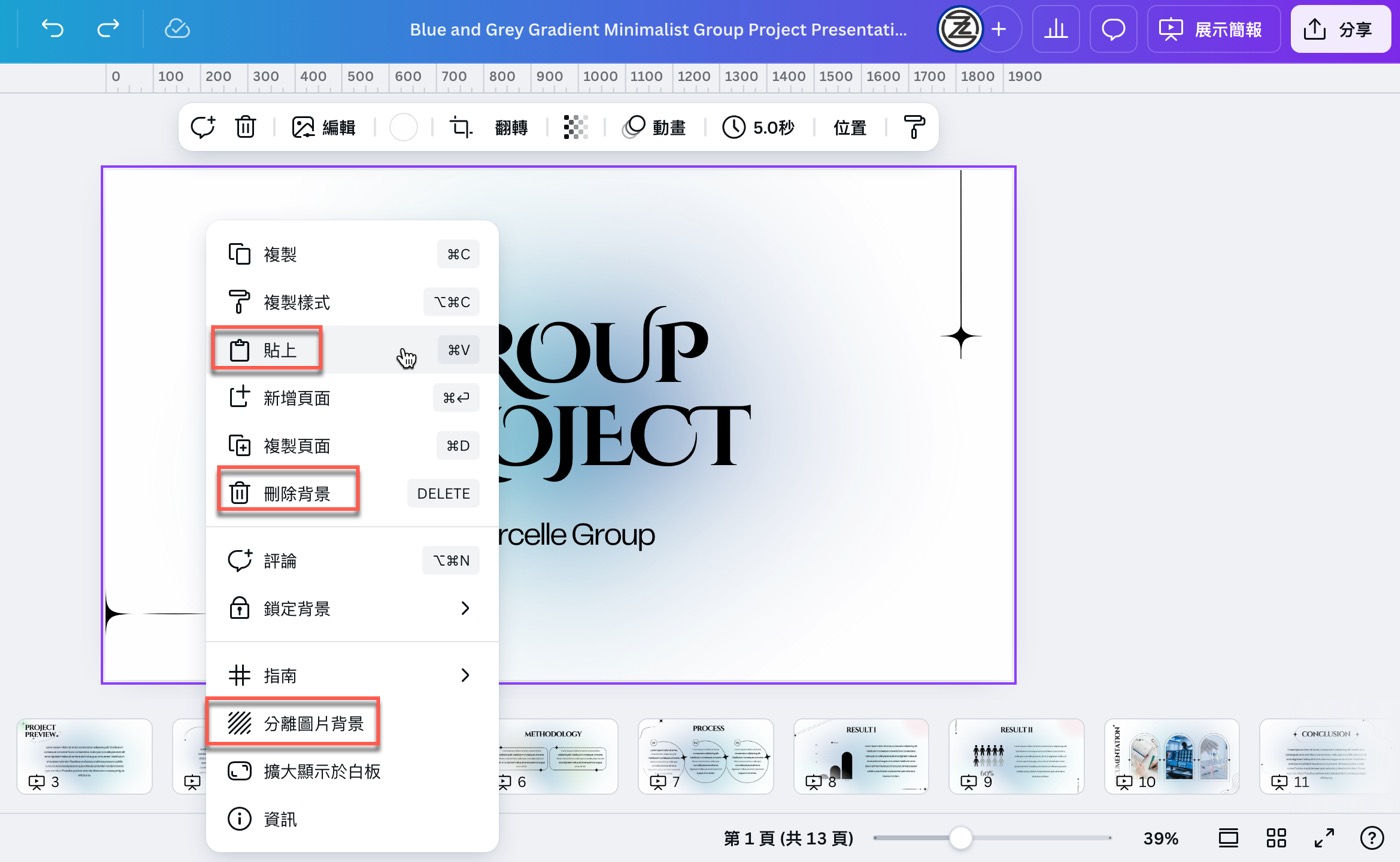
Task: Choose 分離圖片背景 menu entry
Action: (x=352, y=723)
